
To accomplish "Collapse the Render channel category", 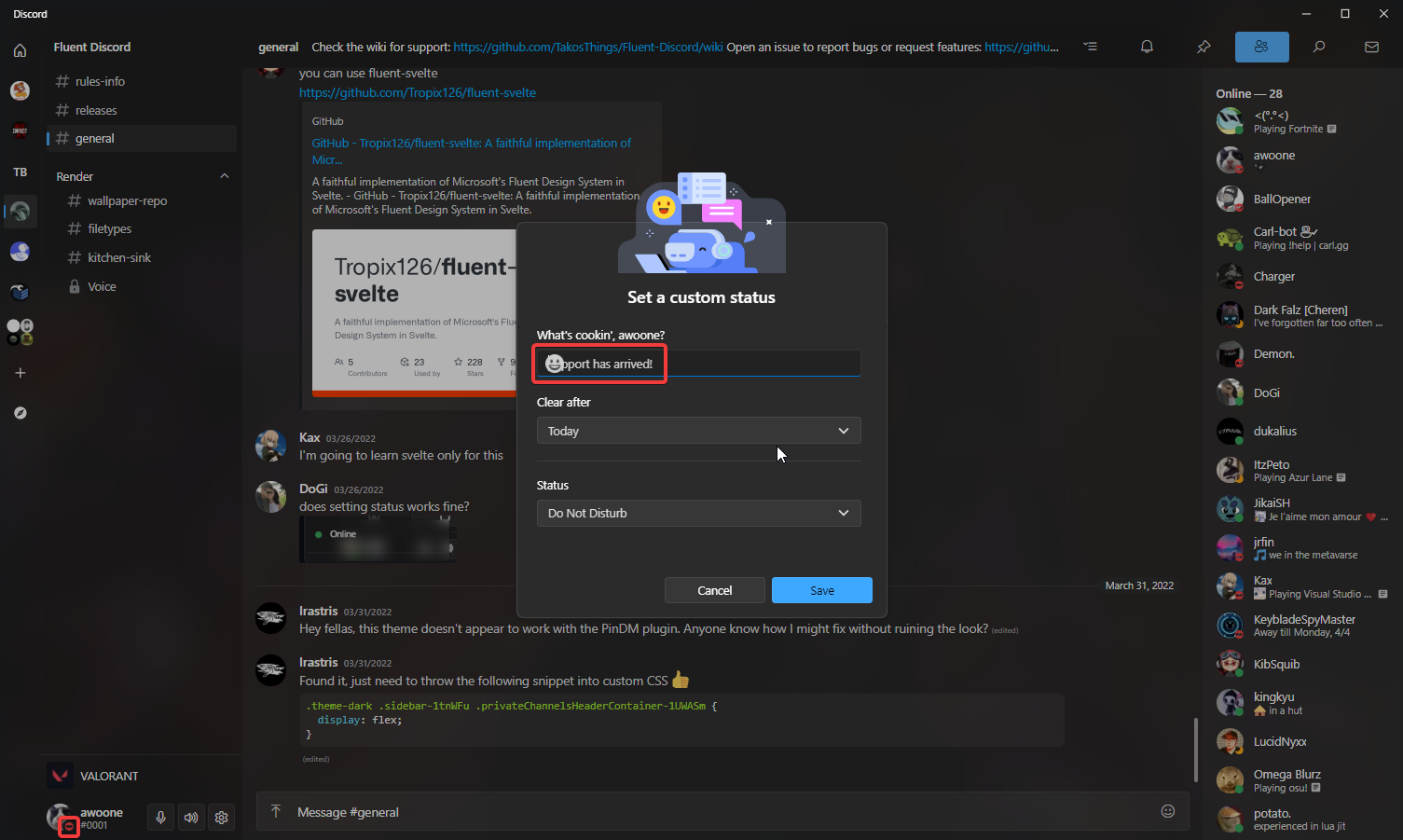I will [x=224, y=175].
